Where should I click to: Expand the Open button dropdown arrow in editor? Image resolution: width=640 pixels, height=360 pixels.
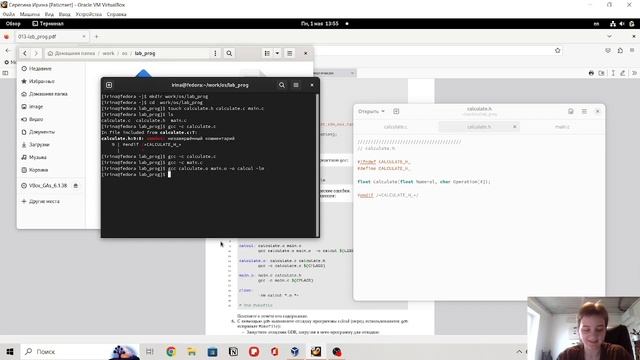point(383,111)
